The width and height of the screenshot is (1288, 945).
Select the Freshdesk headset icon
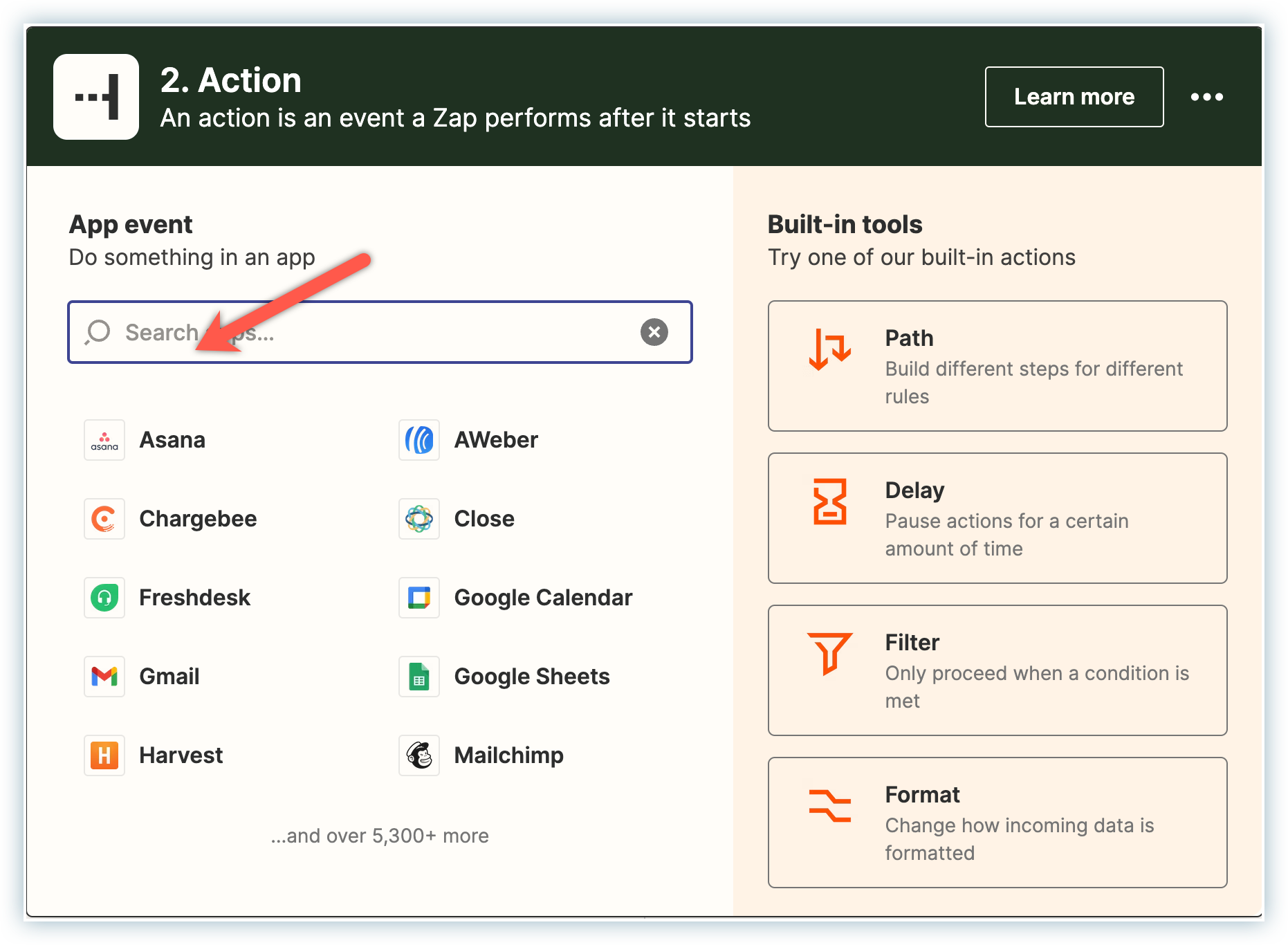(104, 598)
